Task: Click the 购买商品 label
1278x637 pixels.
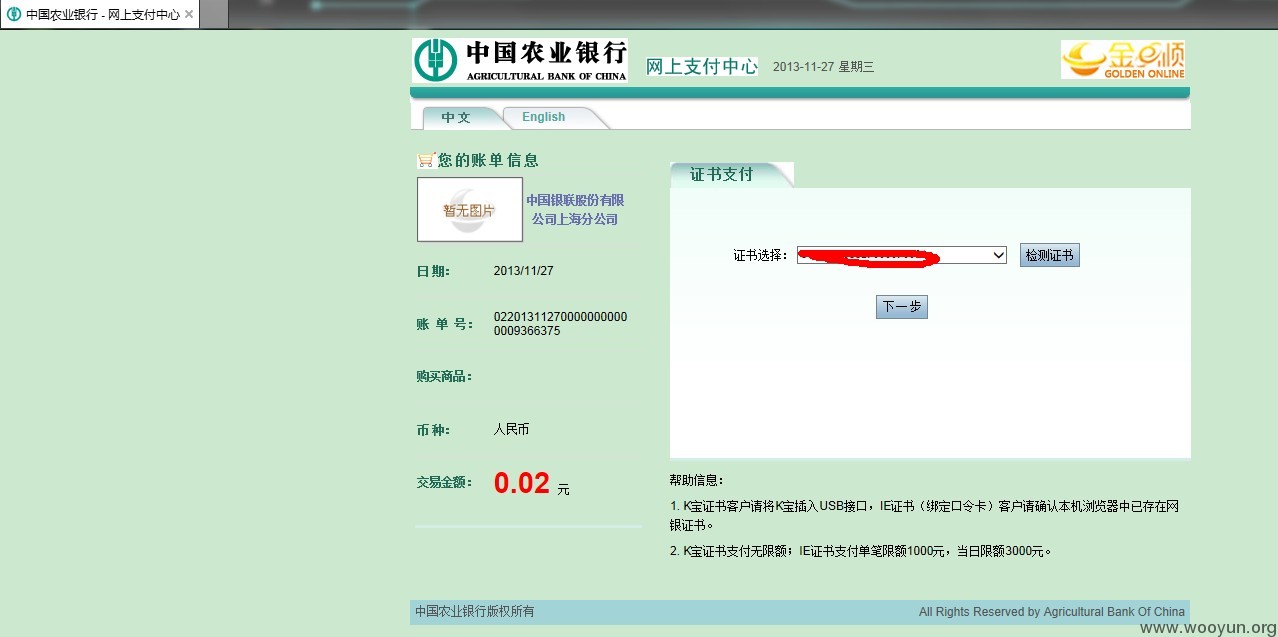Action: pos(444,377)
